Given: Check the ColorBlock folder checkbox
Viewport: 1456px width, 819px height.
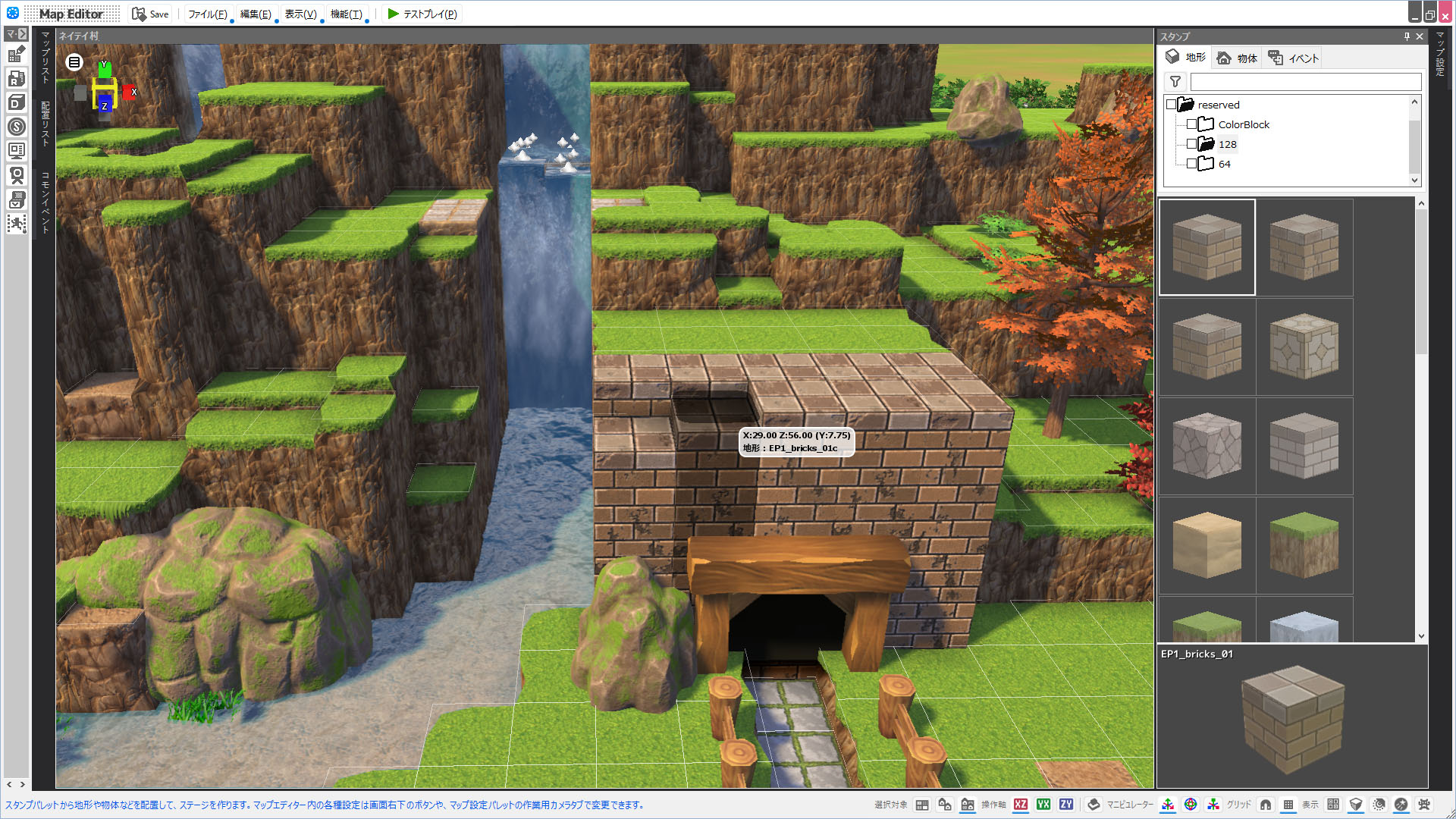Looking at the screenshot, I should [x=1191, y=124].
